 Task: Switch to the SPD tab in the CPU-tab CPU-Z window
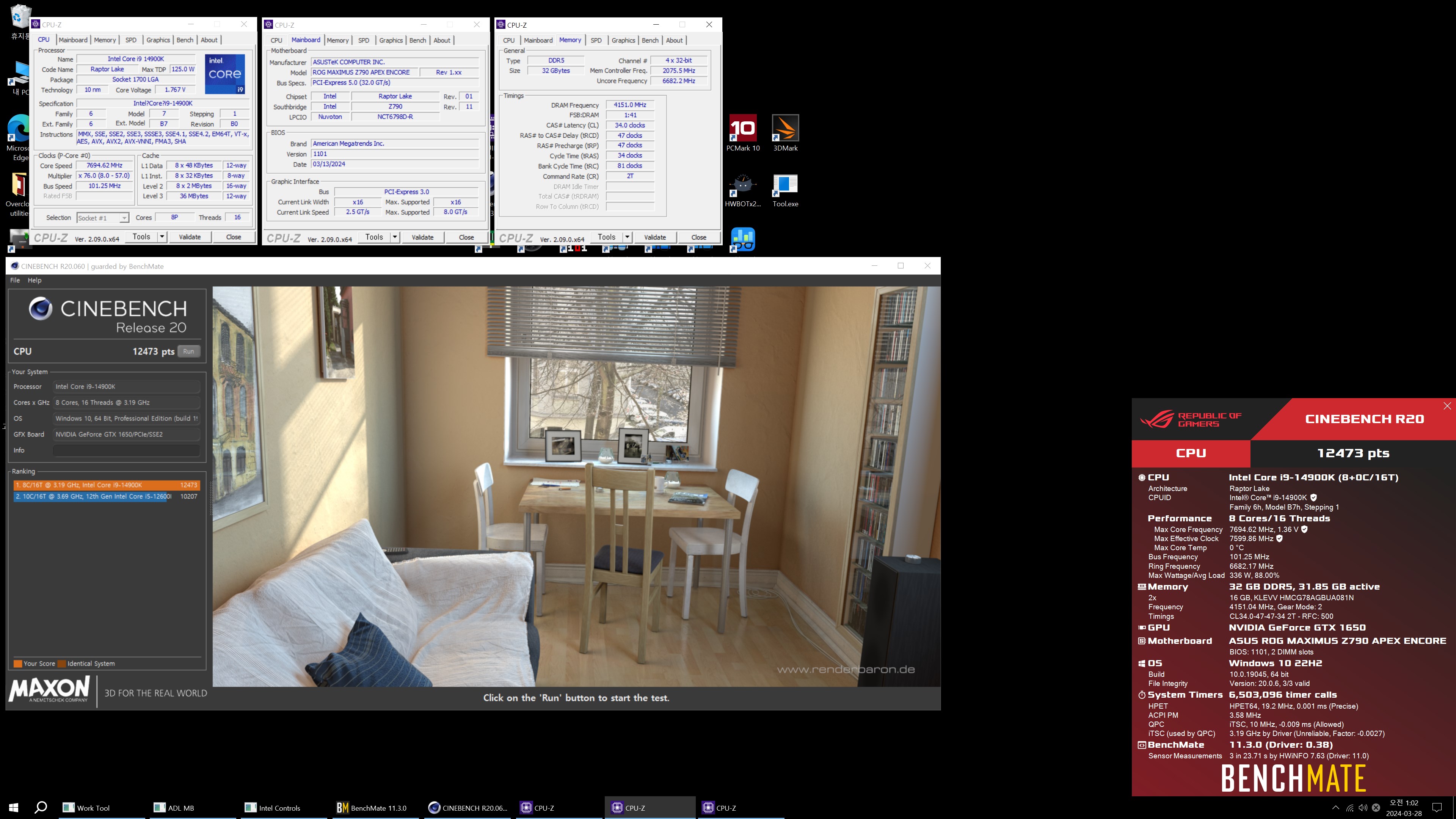click(130, 39)
